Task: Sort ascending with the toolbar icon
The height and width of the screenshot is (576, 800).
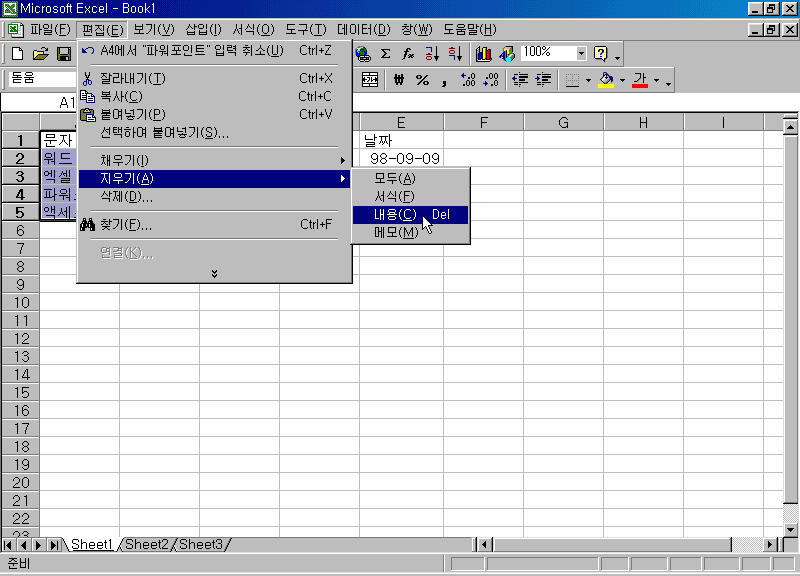Action: (x=432, y=54)
